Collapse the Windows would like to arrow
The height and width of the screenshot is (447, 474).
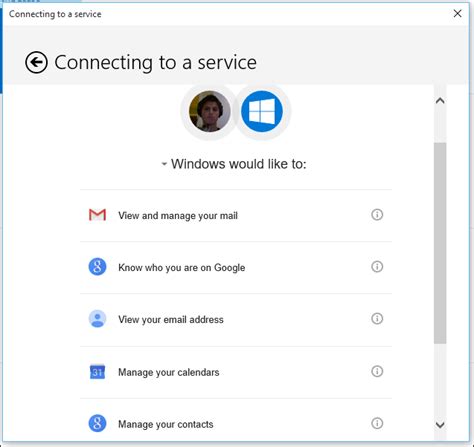pyautogui.click(x=164, y=164)
